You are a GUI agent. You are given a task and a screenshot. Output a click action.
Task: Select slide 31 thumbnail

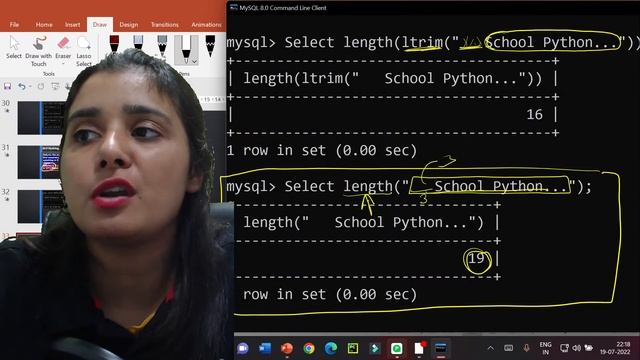40,162
